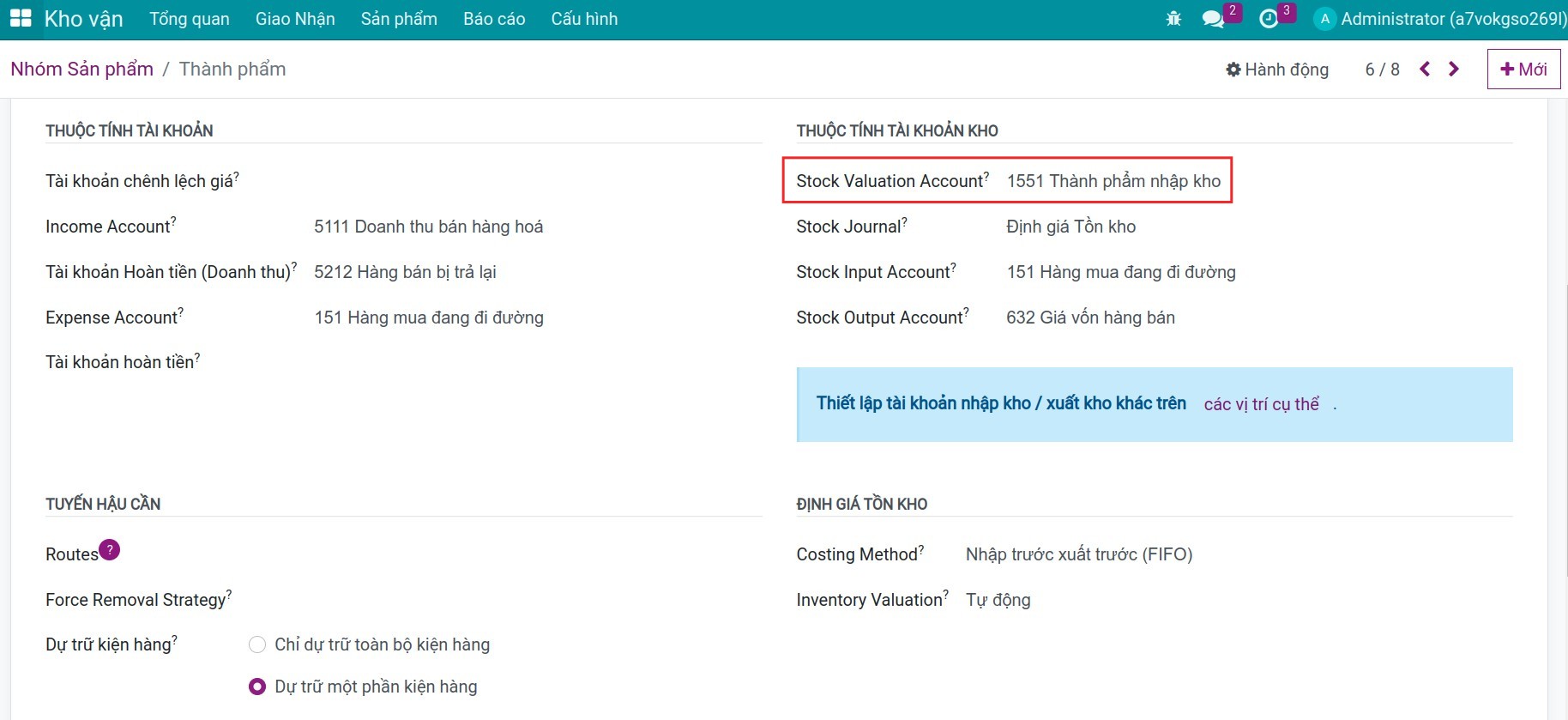This screenshot has width=1568, height=720.
Task: Click the debug bug icon in top bar
Action: tap(1173, 18)
